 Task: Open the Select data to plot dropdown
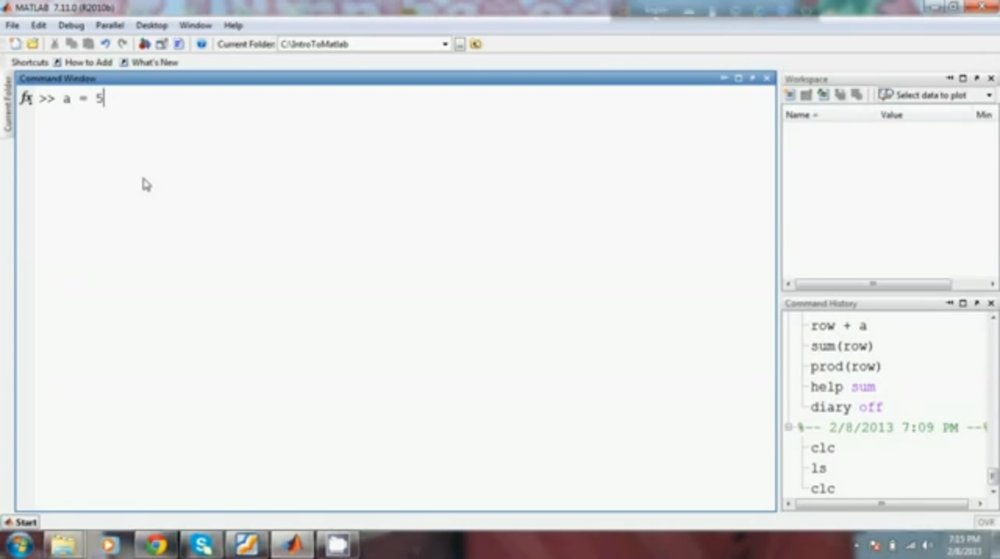click(x=936, y=95)
